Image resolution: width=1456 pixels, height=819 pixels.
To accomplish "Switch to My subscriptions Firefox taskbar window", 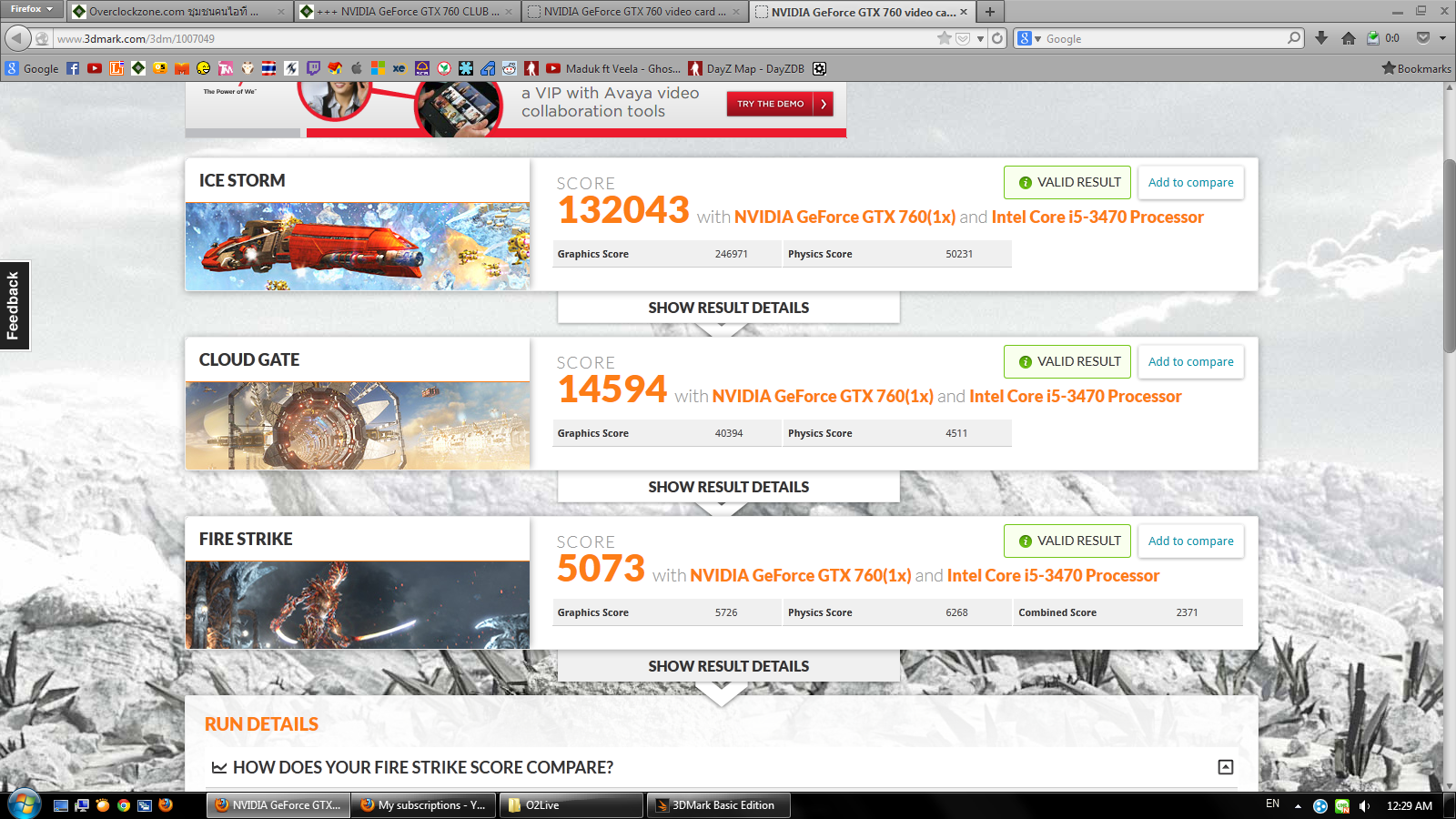I will [423, 805].
